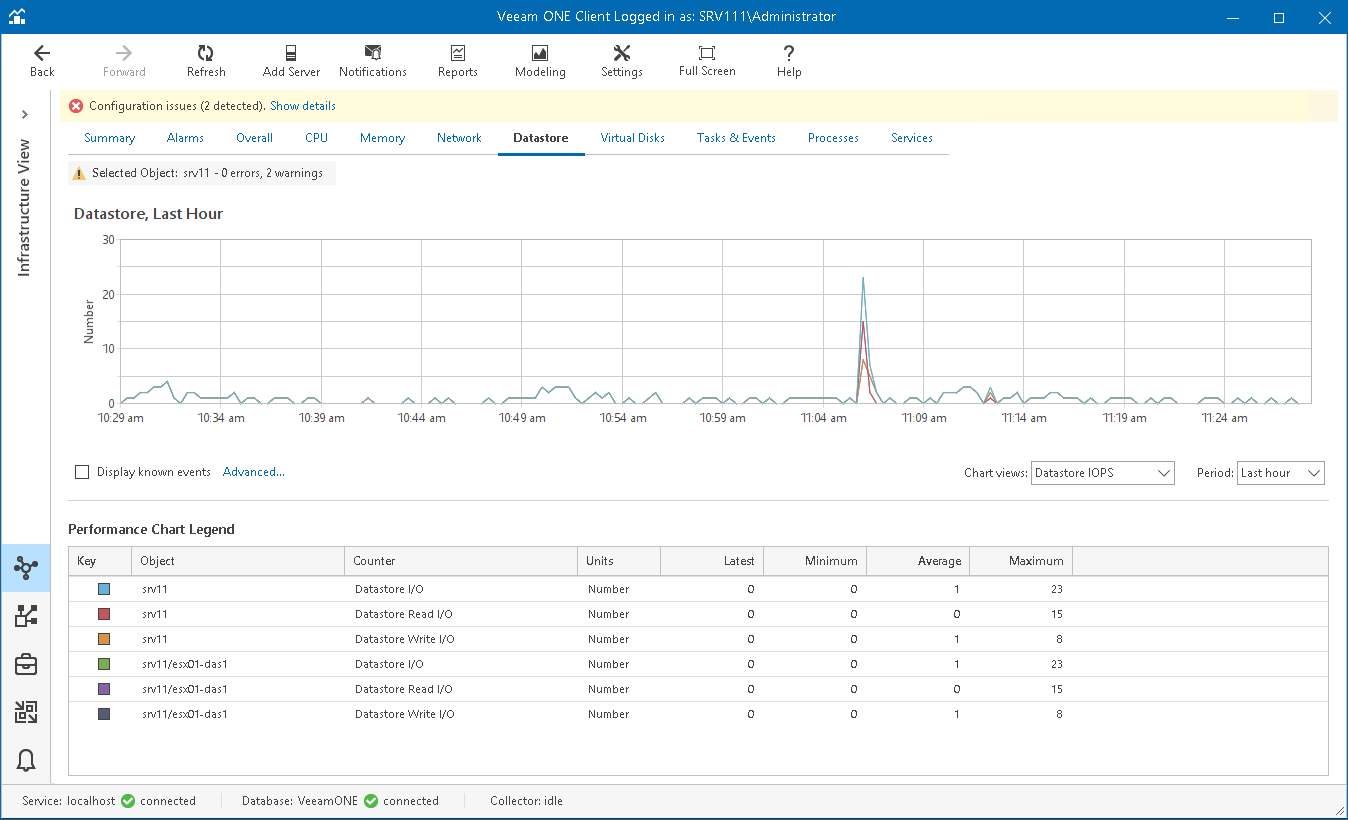
Task: Open Business View sidebar icon
Action: [x=26, y=616]
